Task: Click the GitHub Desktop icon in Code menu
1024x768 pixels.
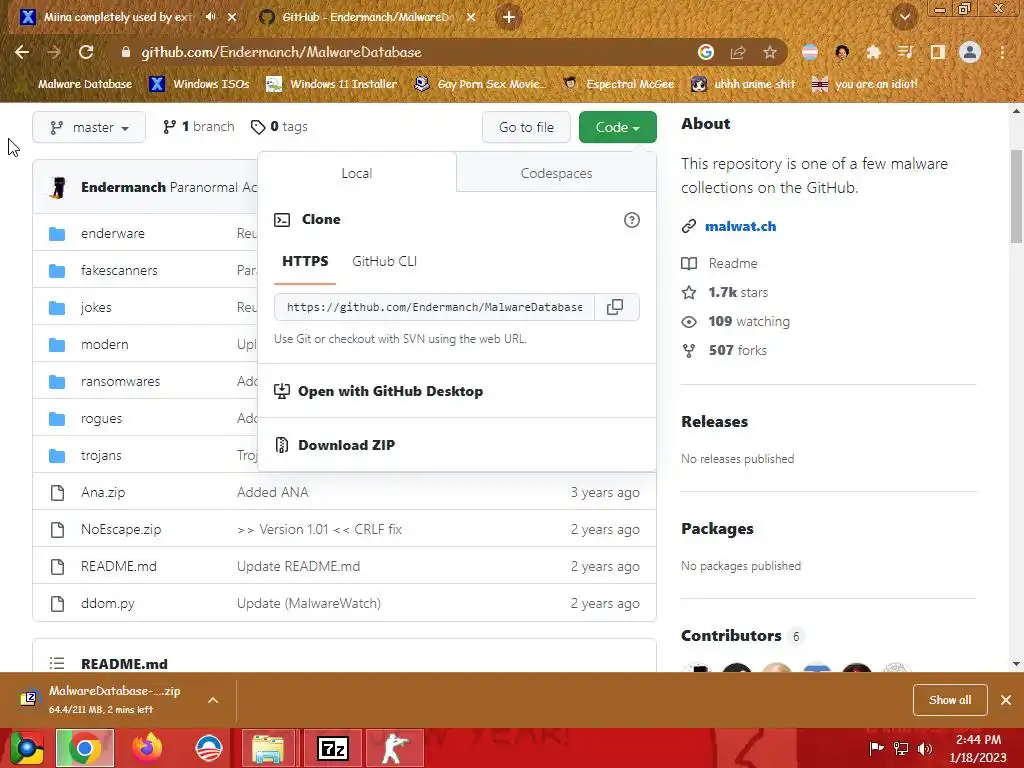Action: tap(281, 391)
